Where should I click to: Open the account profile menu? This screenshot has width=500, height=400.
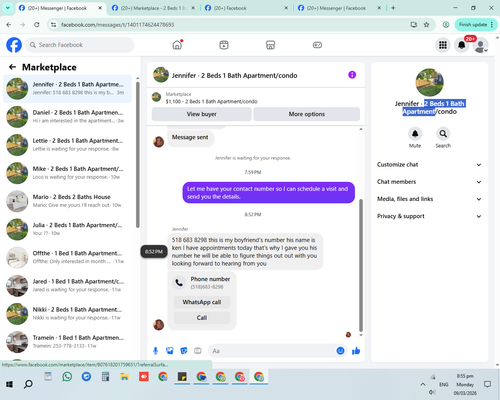tap(481, 45)
